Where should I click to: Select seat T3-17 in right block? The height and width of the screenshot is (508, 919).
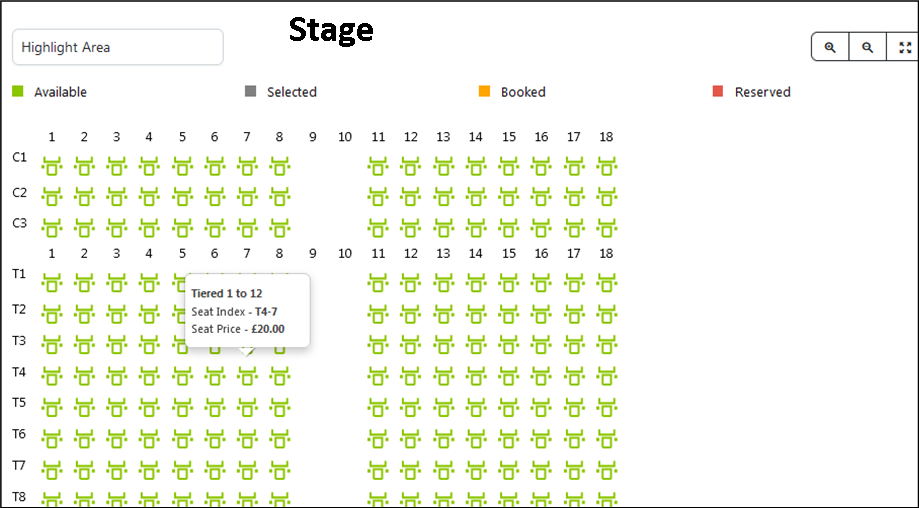[x=574, y=345]
